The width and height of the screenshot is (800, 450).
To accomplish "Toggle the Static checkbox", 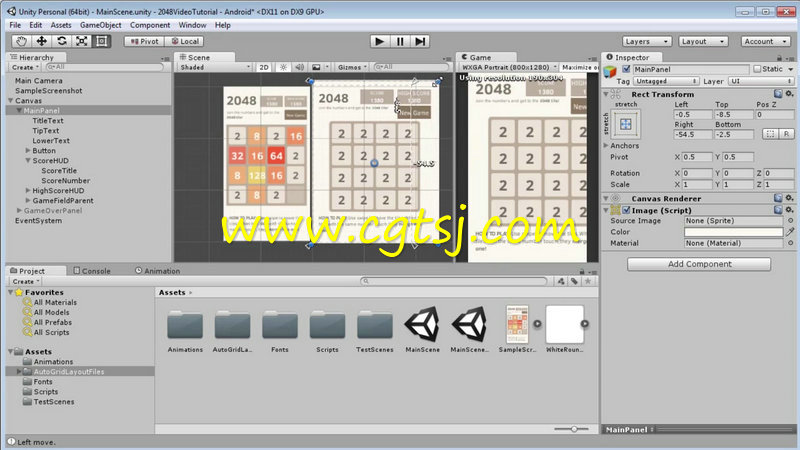I will (x=757, y=69).
